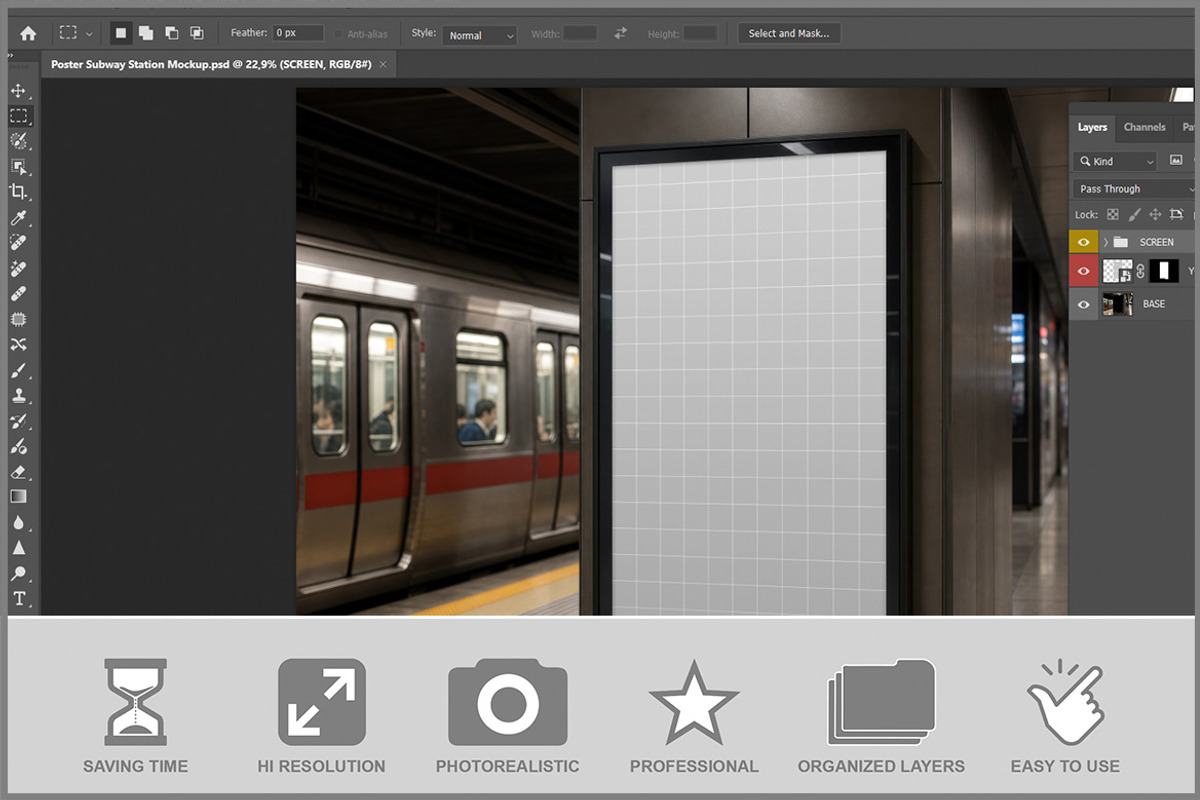Click the pixel layer filter icon
The width and height of the screenshot is (1200, 800).
pos(1176,160)
